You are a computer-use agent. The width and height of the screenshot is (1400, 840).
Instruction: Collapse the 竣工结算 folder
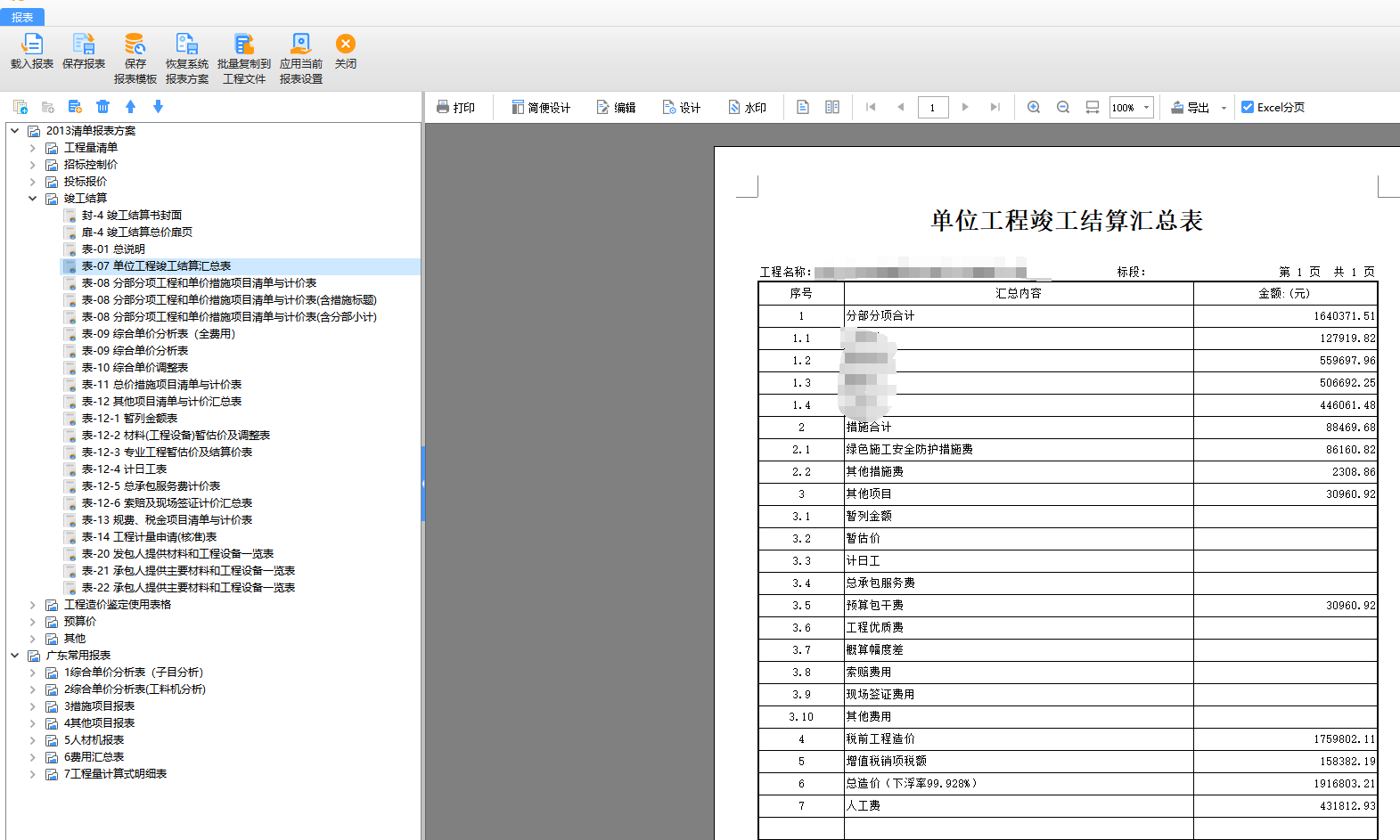coord(33,198)
